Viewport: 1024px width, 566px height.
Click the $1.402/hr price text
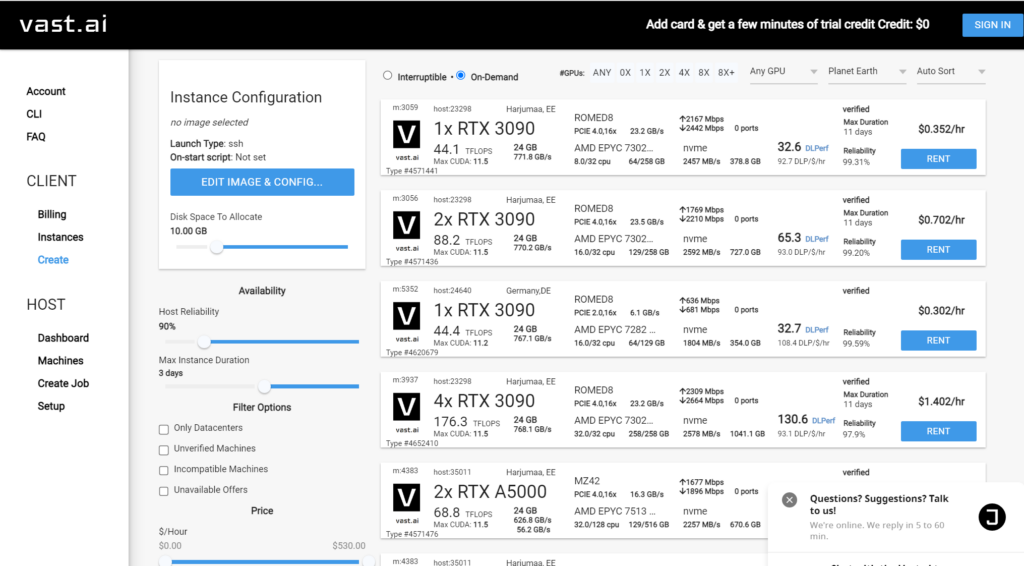(x=941, y=401)
